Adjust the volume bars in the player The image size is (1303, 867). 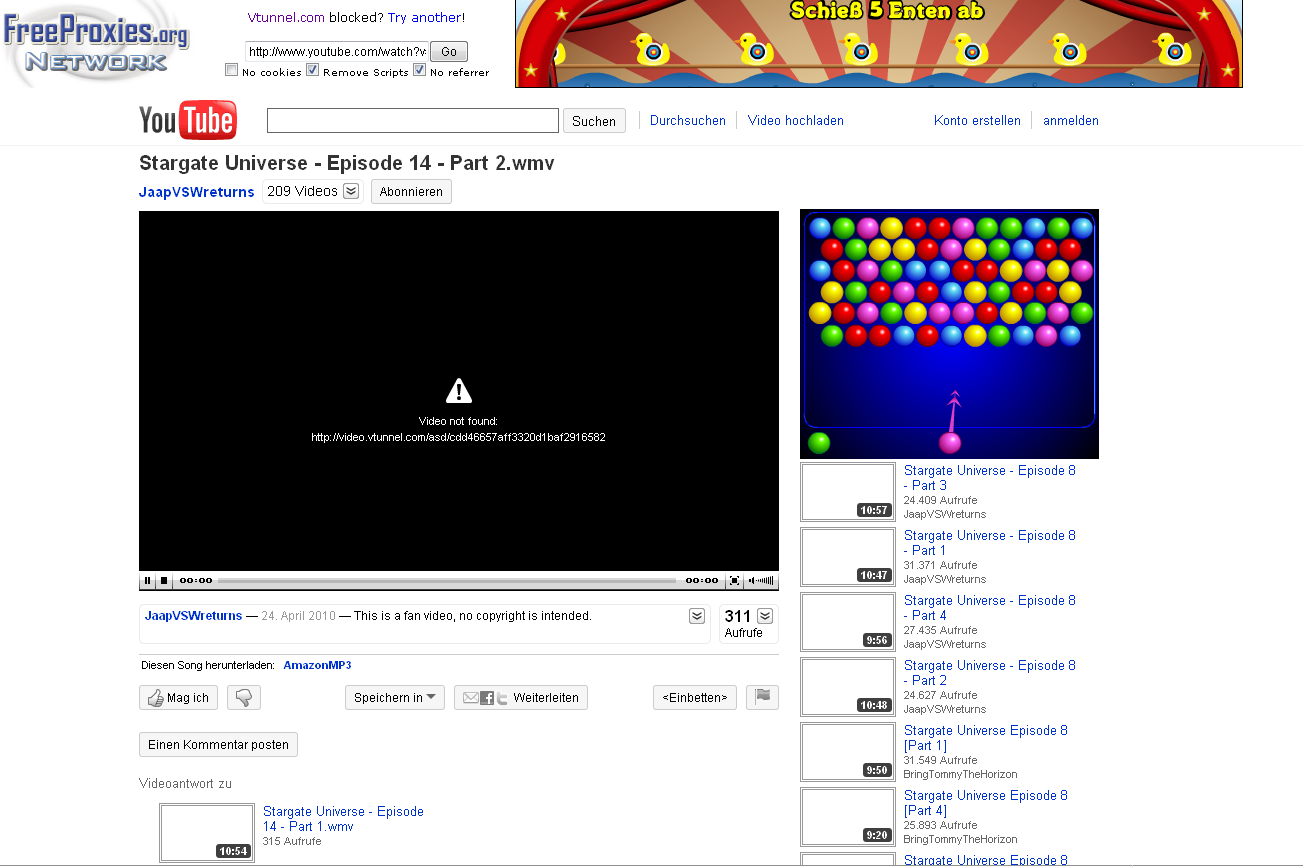pyautogui.click(x=766, y=580)
